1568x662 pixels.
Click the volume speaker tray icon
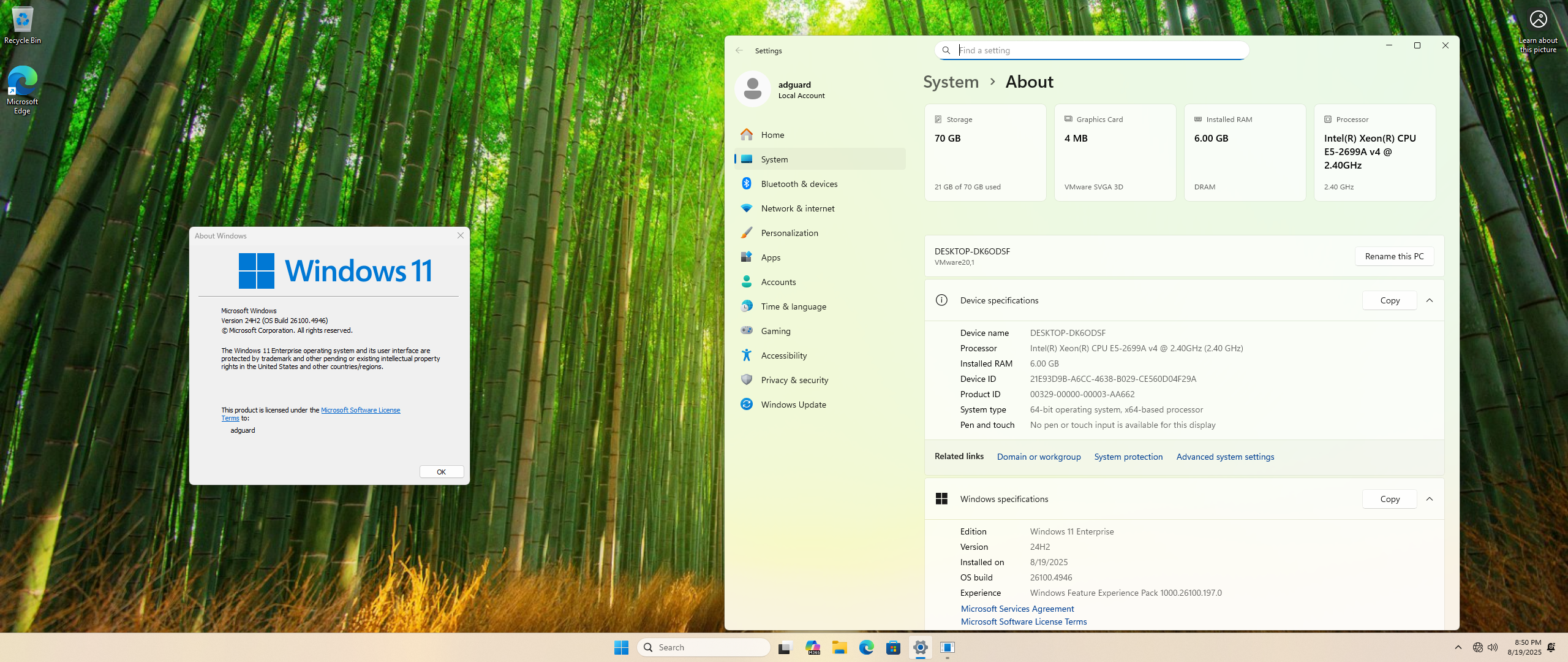tap(1493, 647)
